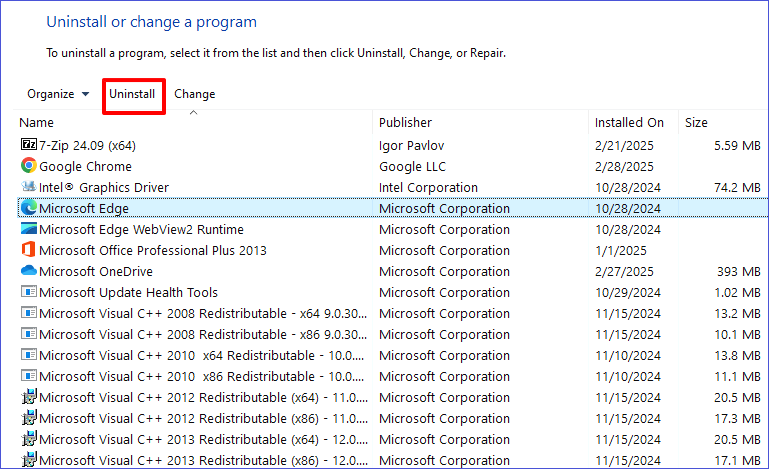Image resolution: width=769 pixels, height=469 pixels.
Task: Select Microsoft Office Professional Plus 2013
Action: pos(153,251)
